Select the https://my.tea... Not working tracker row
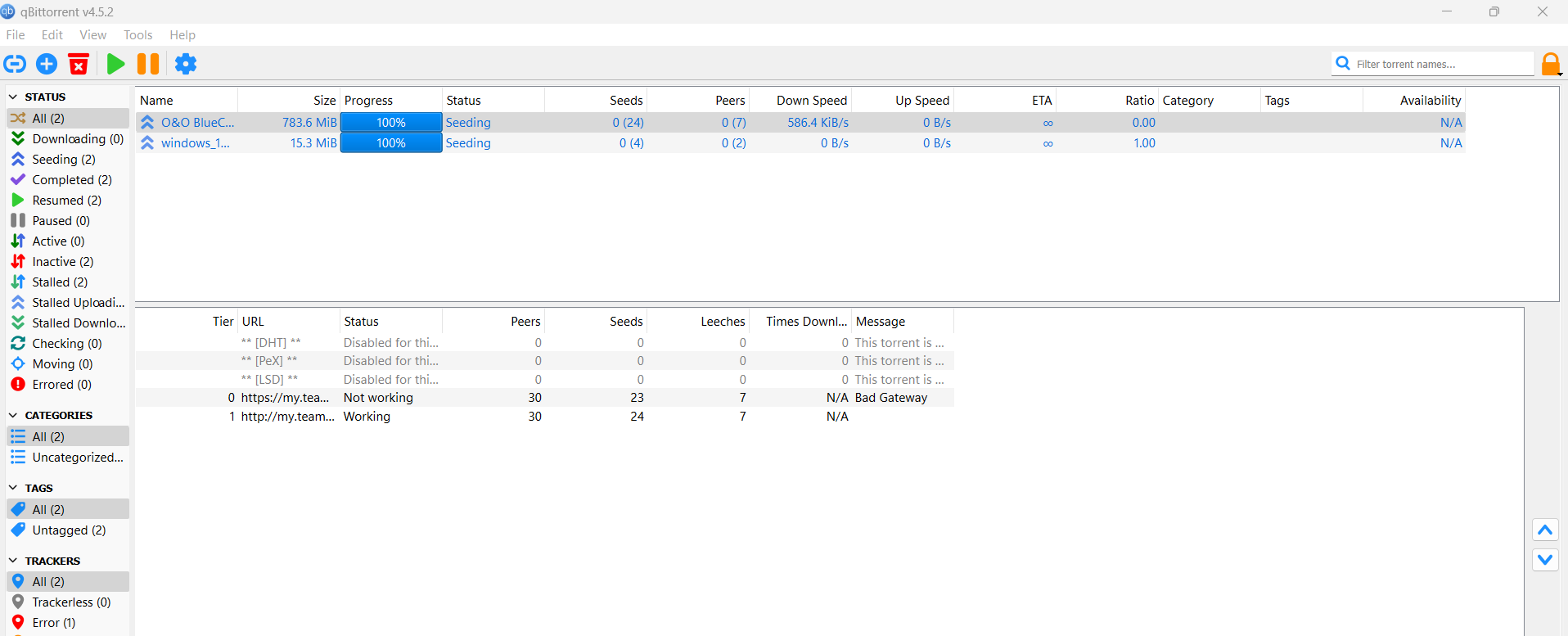This screenshot has width=1568, height=636. [x=544, y=398]
